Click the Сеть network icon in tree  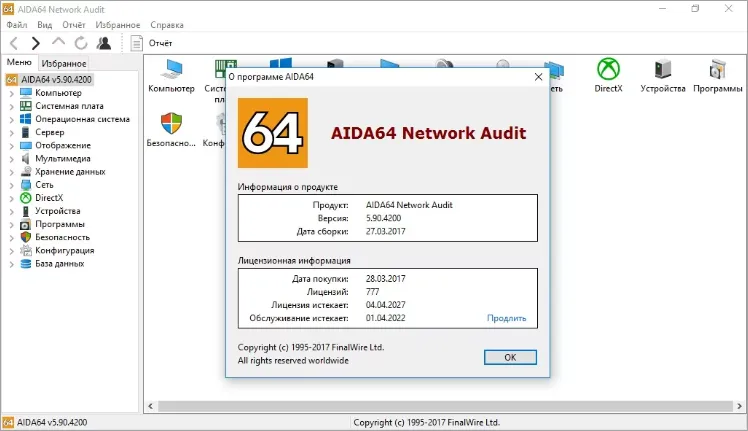click(x=26, y=185)
